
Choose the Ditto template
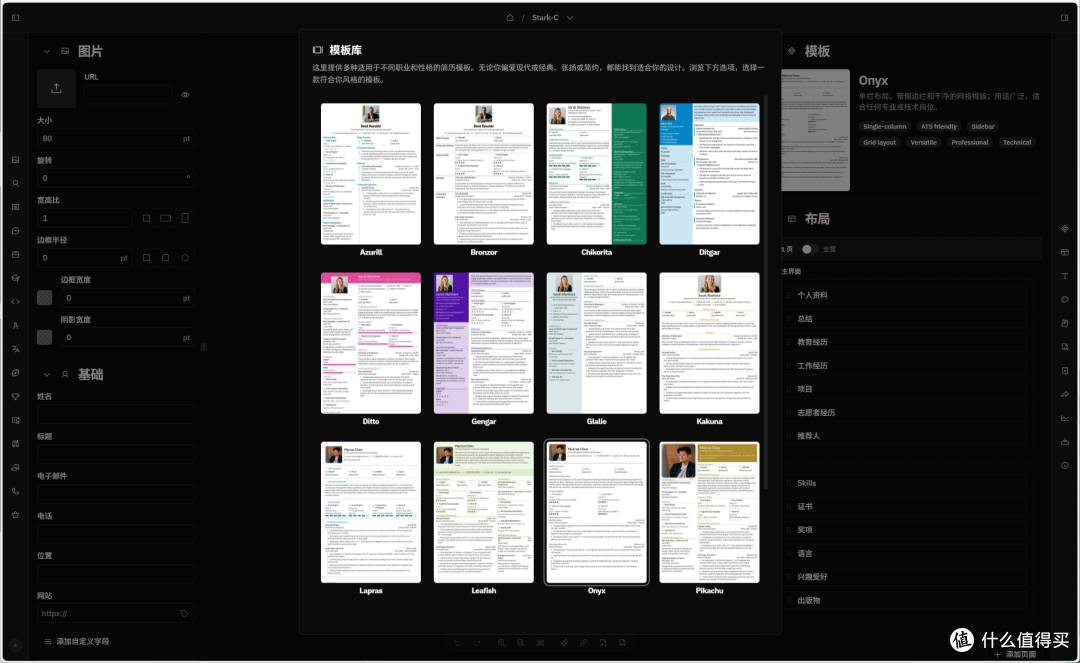pyautogui.click(x=371, y=343)
